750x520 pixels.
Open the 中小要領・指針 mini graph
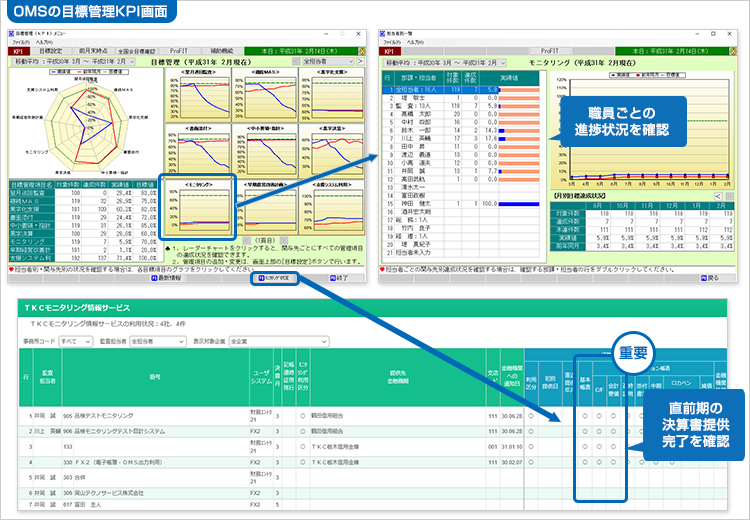click(265, 151)
